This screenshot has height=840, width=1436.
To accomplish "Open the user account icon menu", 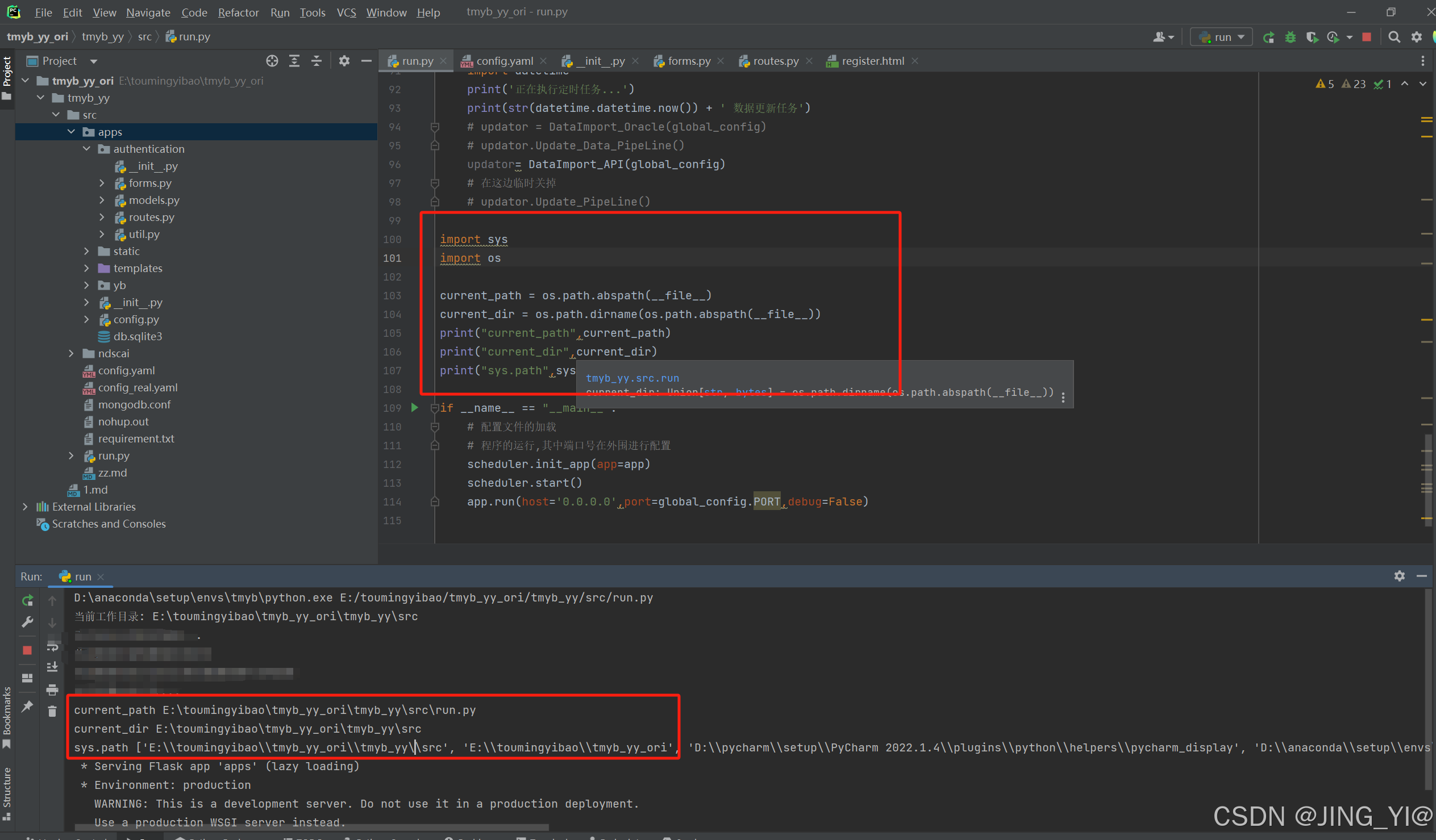I will tap(1163, 37).
